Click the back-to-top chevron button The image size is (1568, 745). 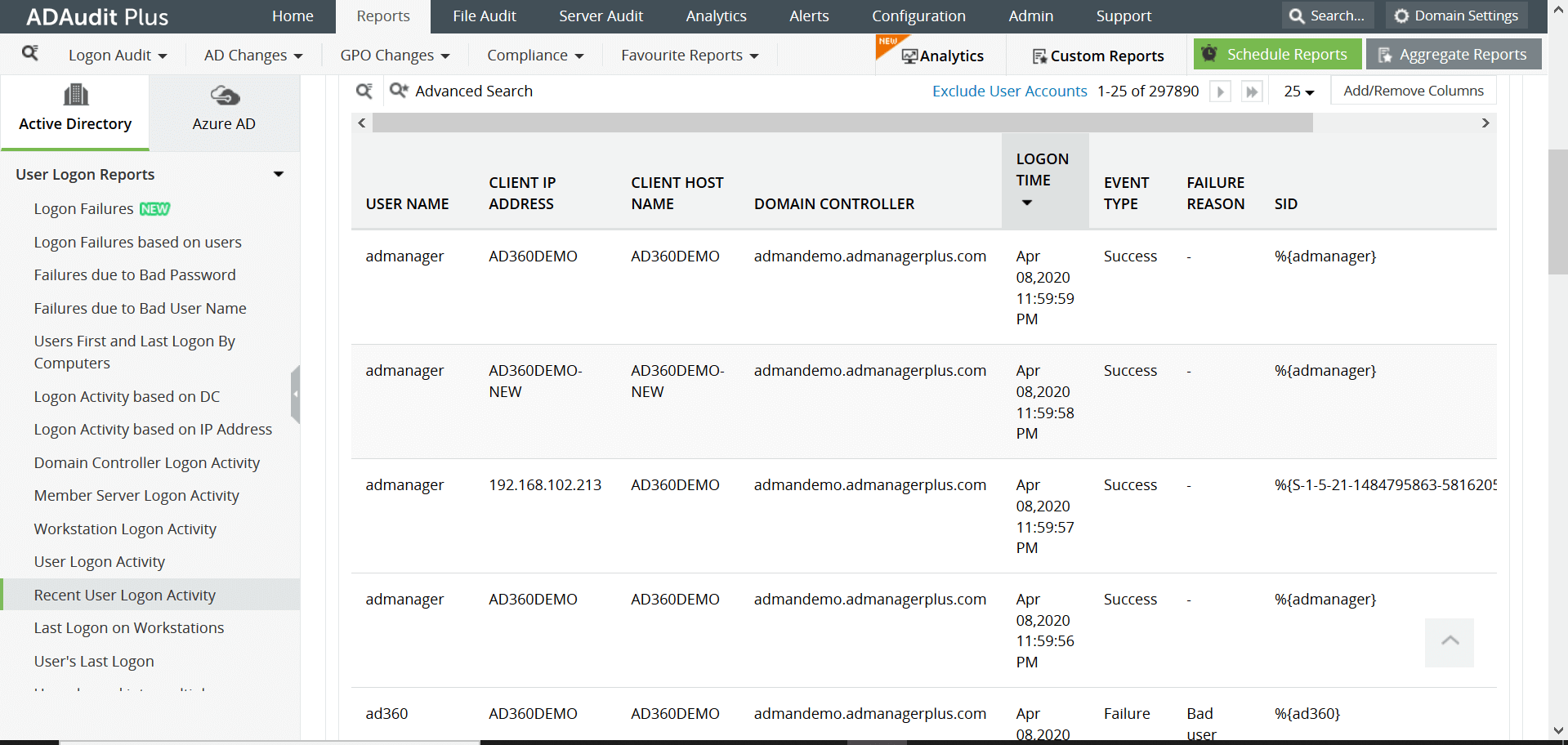1450,642
